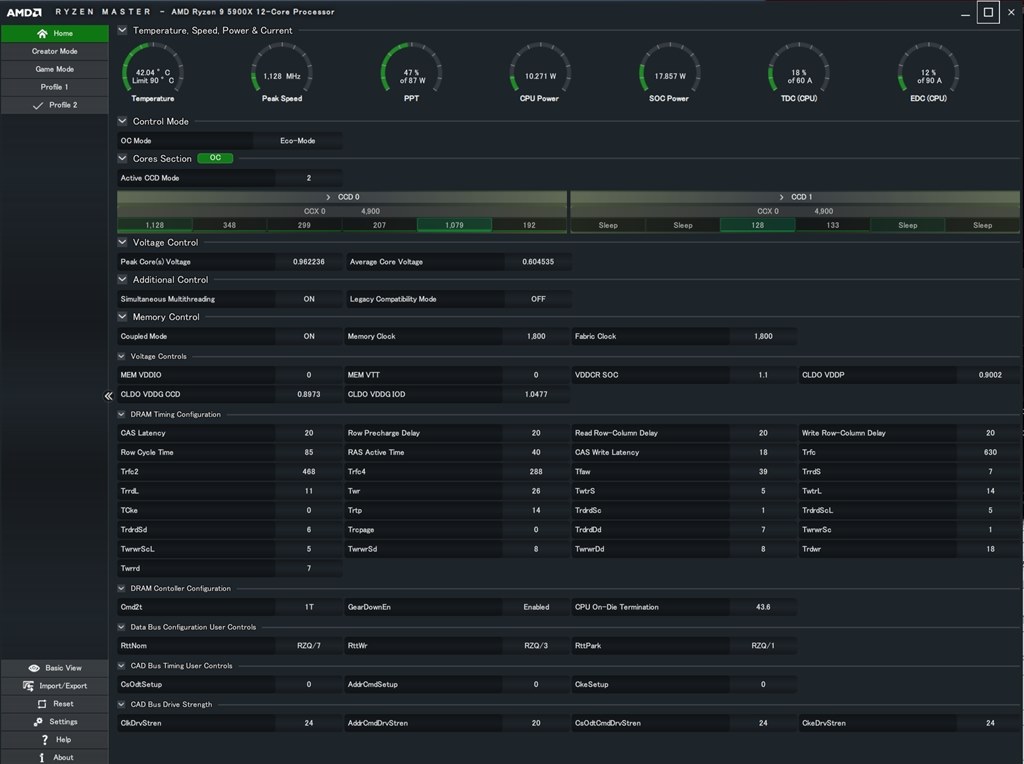Click the Temperature gauge
This screenshot has width=1024, height=764.
pyautogui.click(x=153, y=73)
